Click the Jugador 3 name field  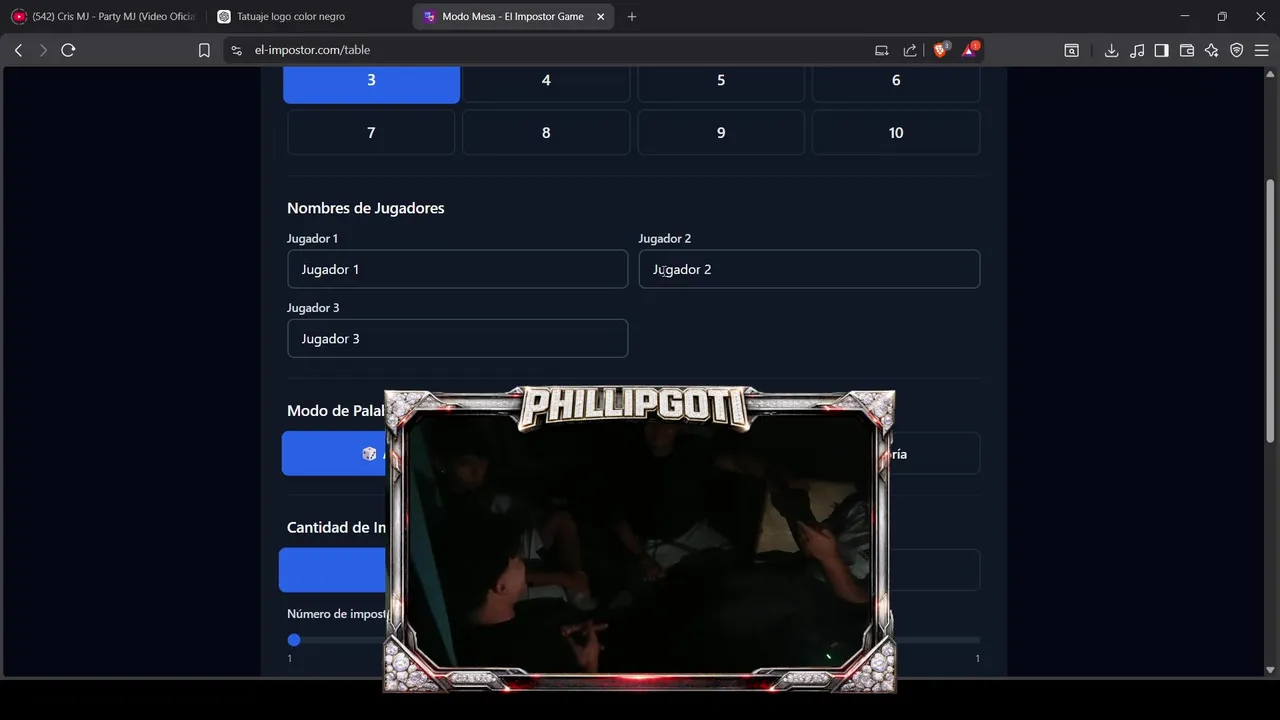click(x=457, y=338)
